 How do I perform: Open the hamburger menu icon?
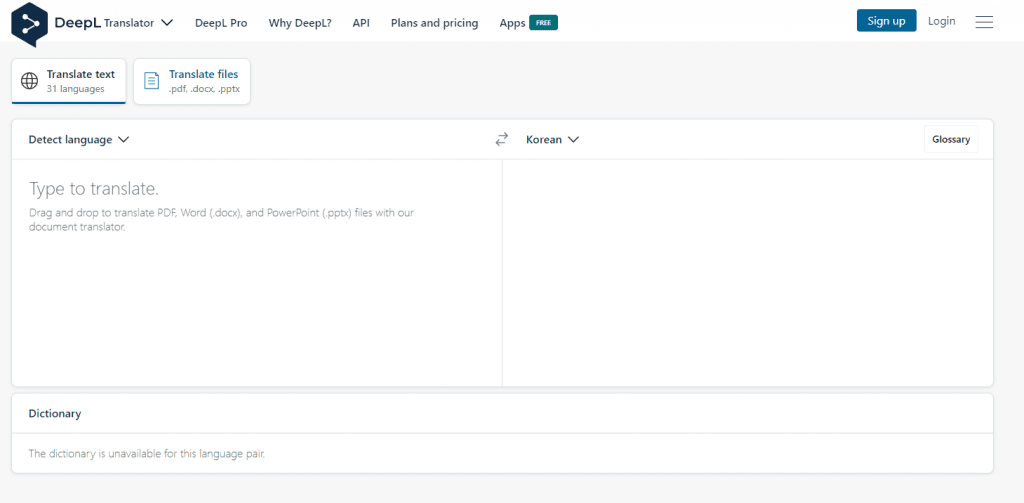[984, 22]
